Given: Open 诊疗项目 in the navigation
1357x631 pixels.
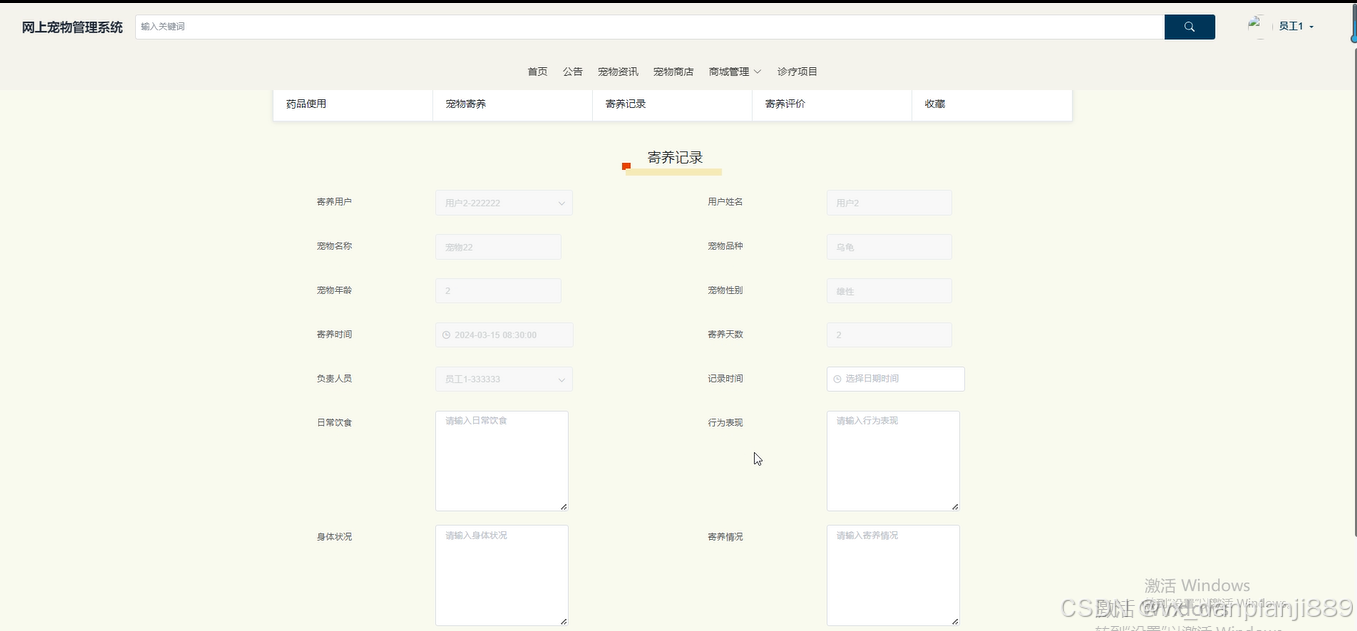Looking at the screenshot, I should [797, 72].
